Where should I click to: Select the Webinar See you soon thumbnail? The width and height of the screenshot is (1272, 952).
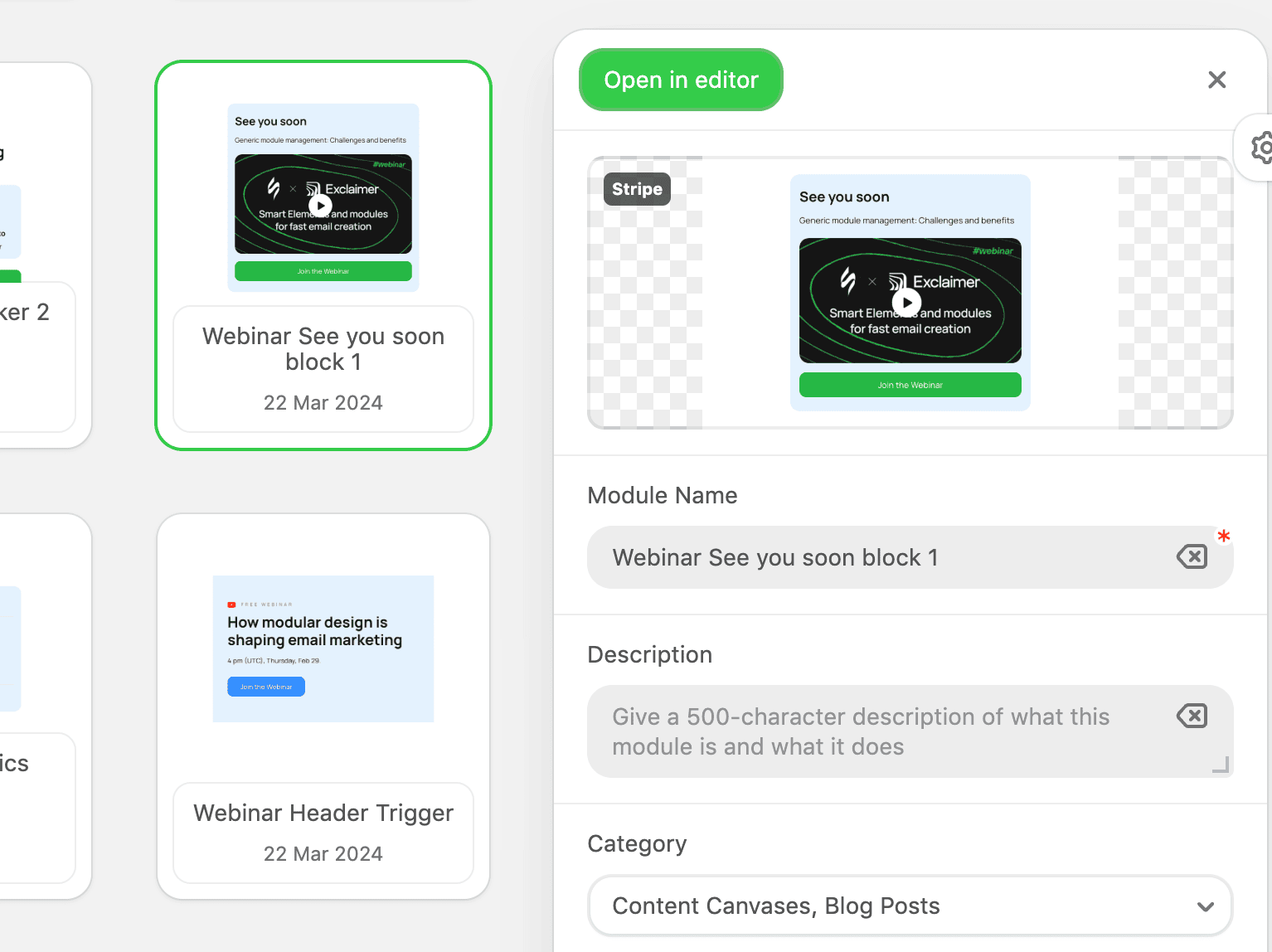coord(323,197)
